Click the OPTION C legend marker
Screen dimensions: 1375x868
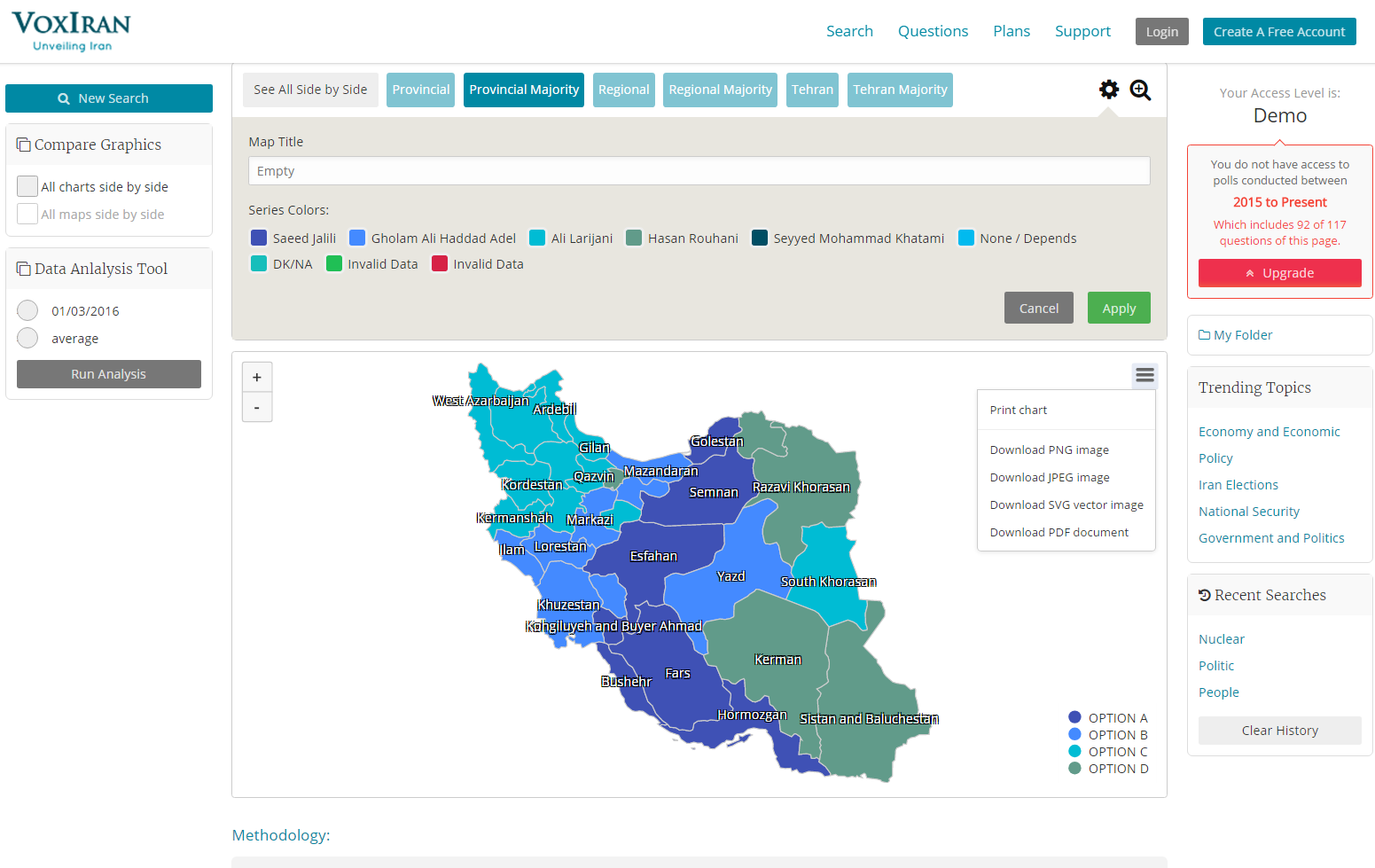1075,751
